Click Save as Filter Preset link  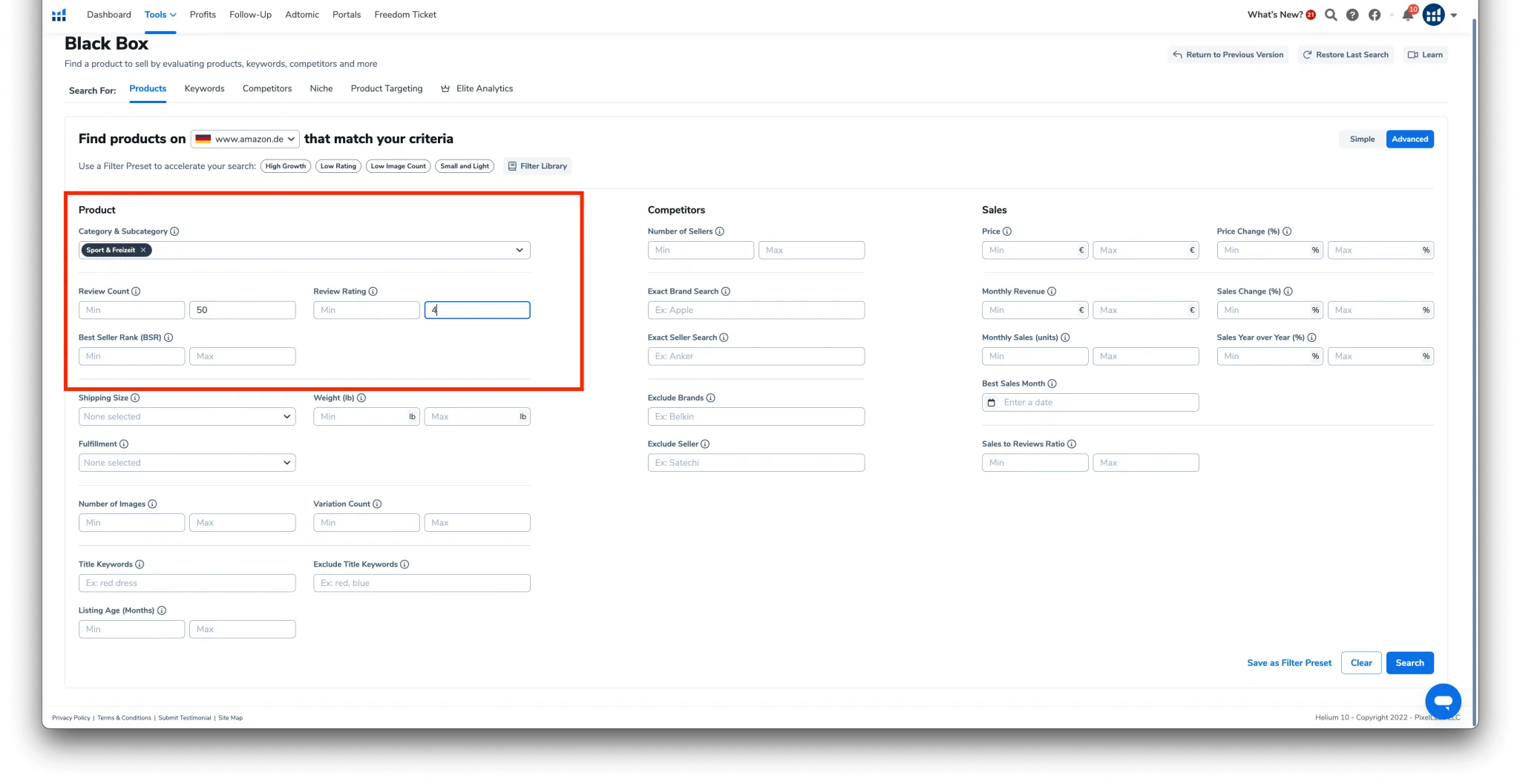tap(1289, 663)
